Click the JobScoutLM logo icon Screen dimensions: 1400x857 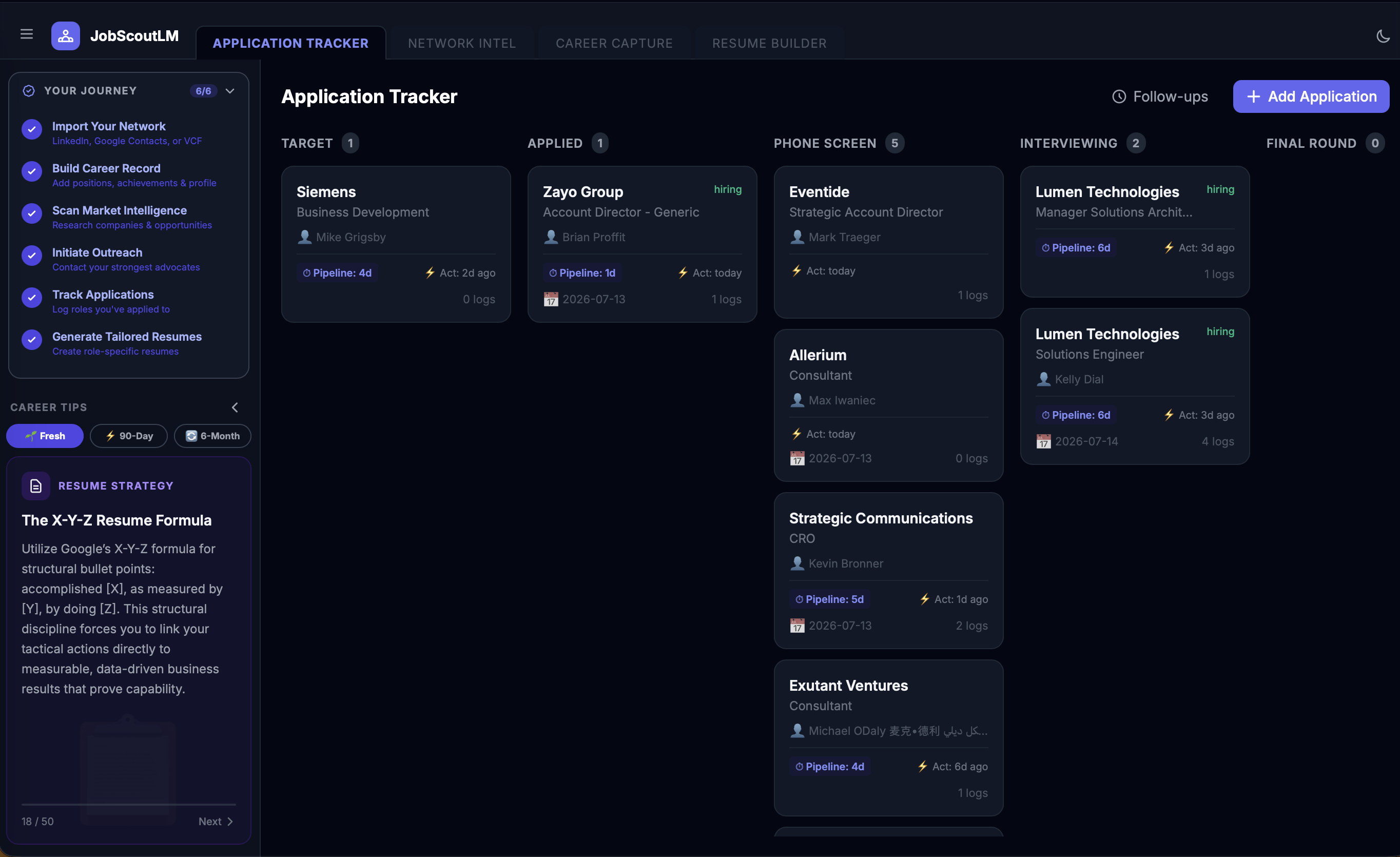coord(65,36)
